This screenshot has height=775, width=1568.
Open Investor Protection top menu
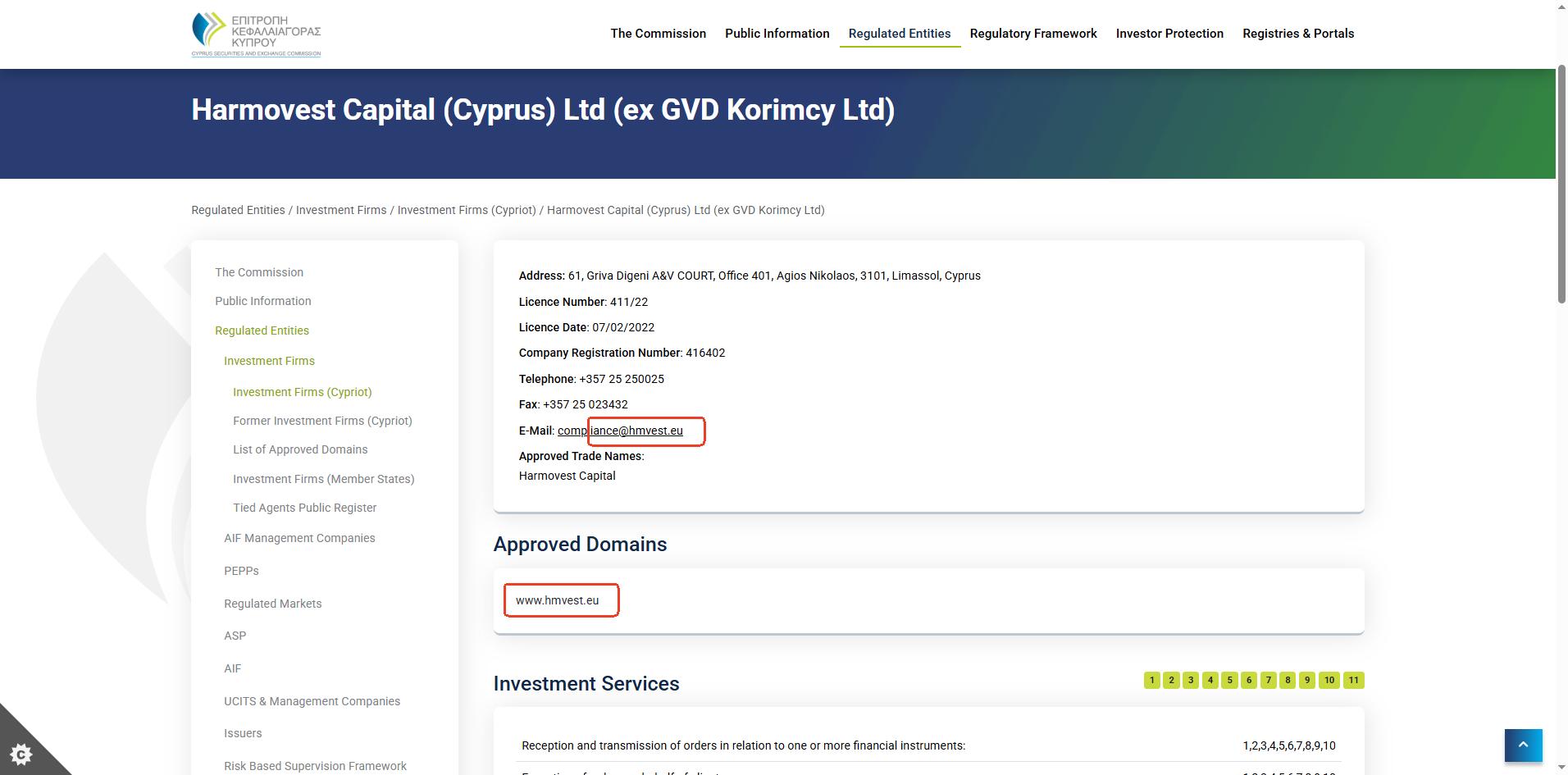point(1169,34)
